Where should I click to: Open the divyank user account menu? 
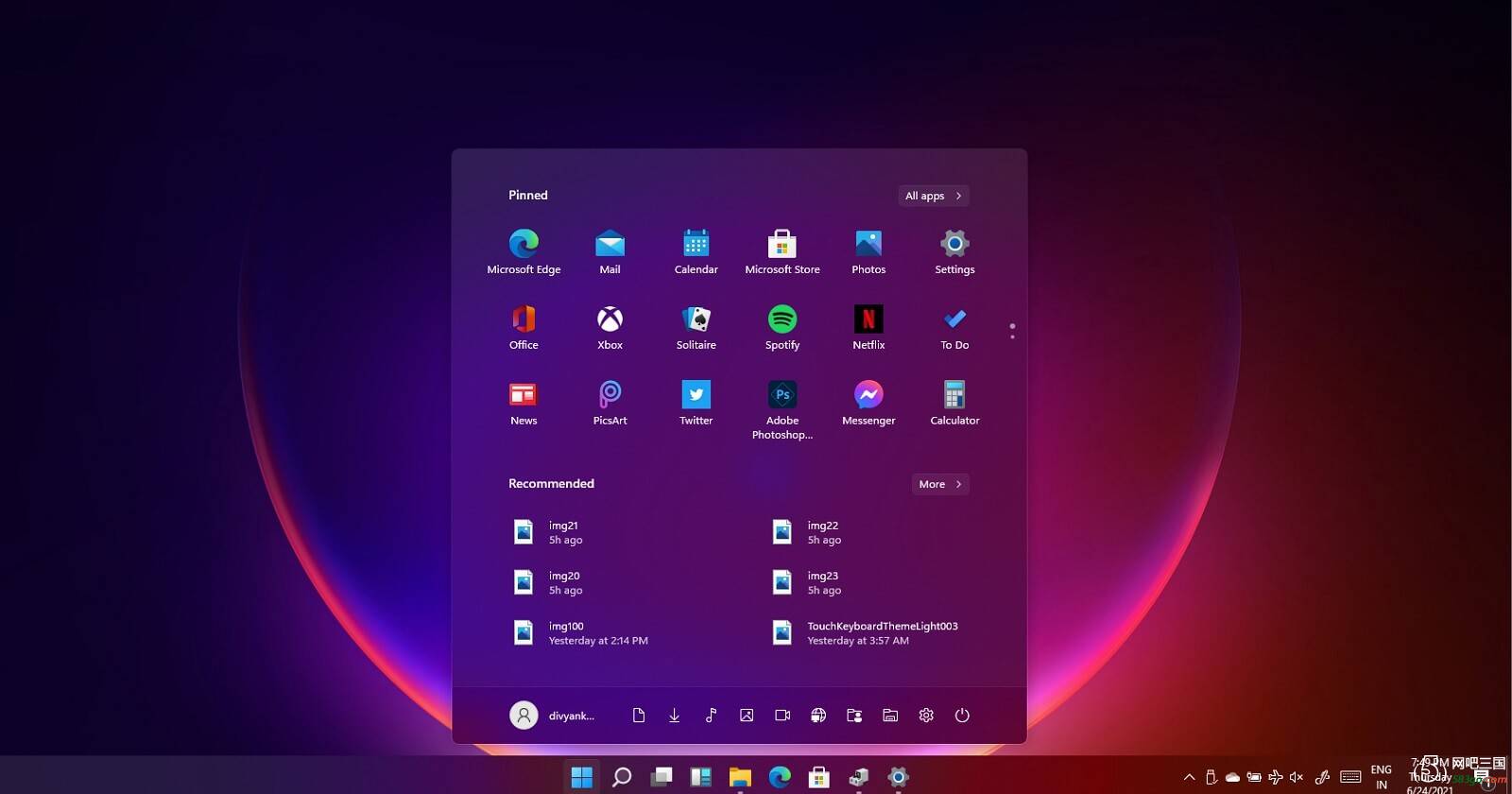(553, 716)
